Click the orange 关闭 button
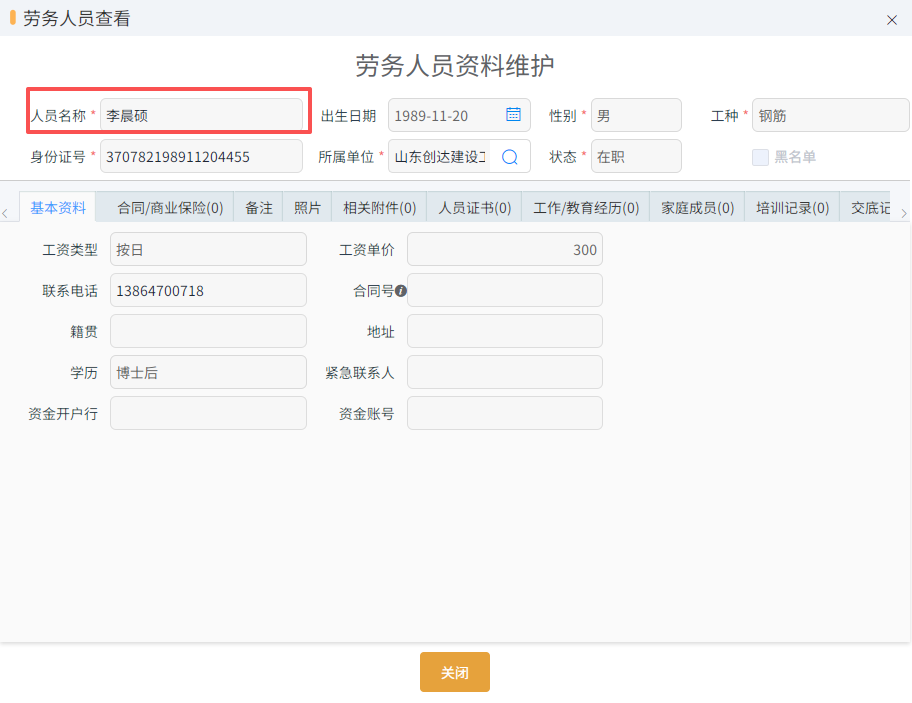The image size is (912, 703). point(455,672)
